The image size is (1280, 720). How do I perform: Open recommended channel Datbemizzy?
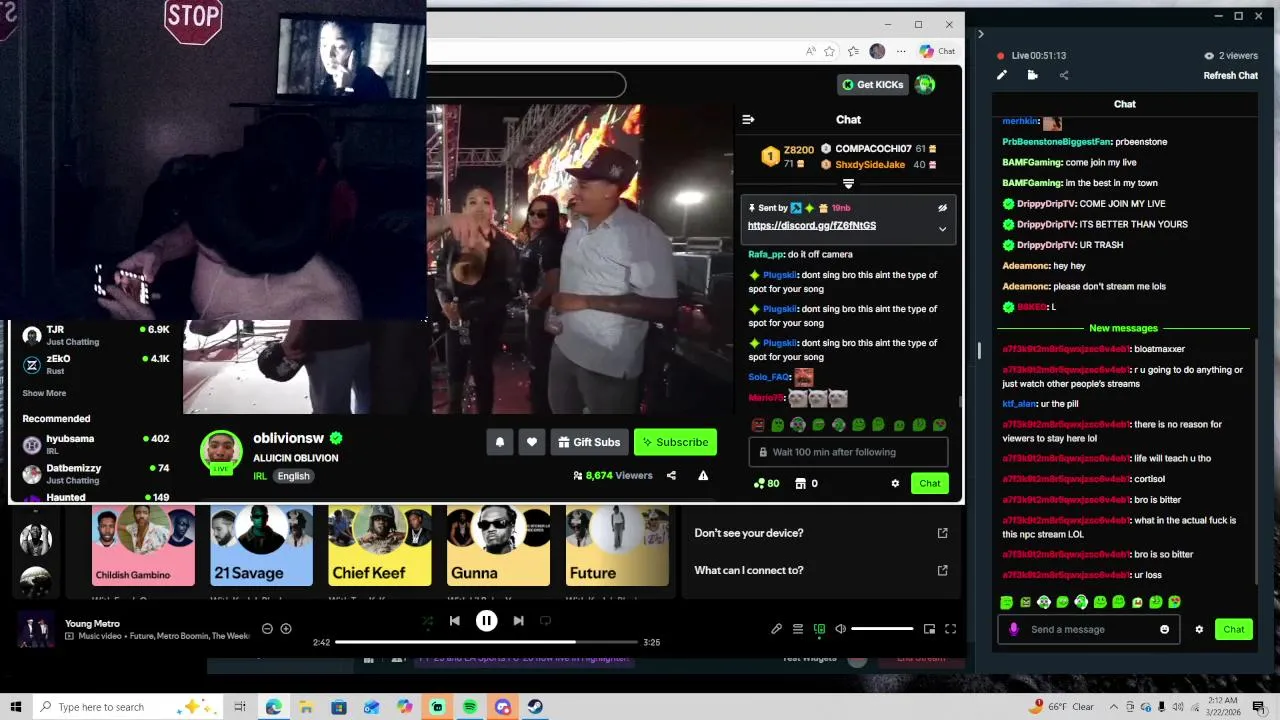pyautogui.click(x=96, y=473)
